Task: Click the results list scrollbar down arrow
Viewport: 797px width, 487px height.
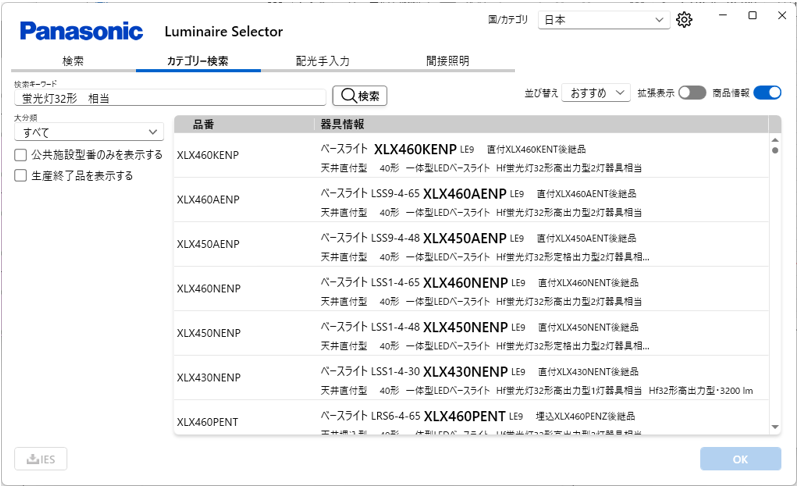Action: (x=775, y=427)
